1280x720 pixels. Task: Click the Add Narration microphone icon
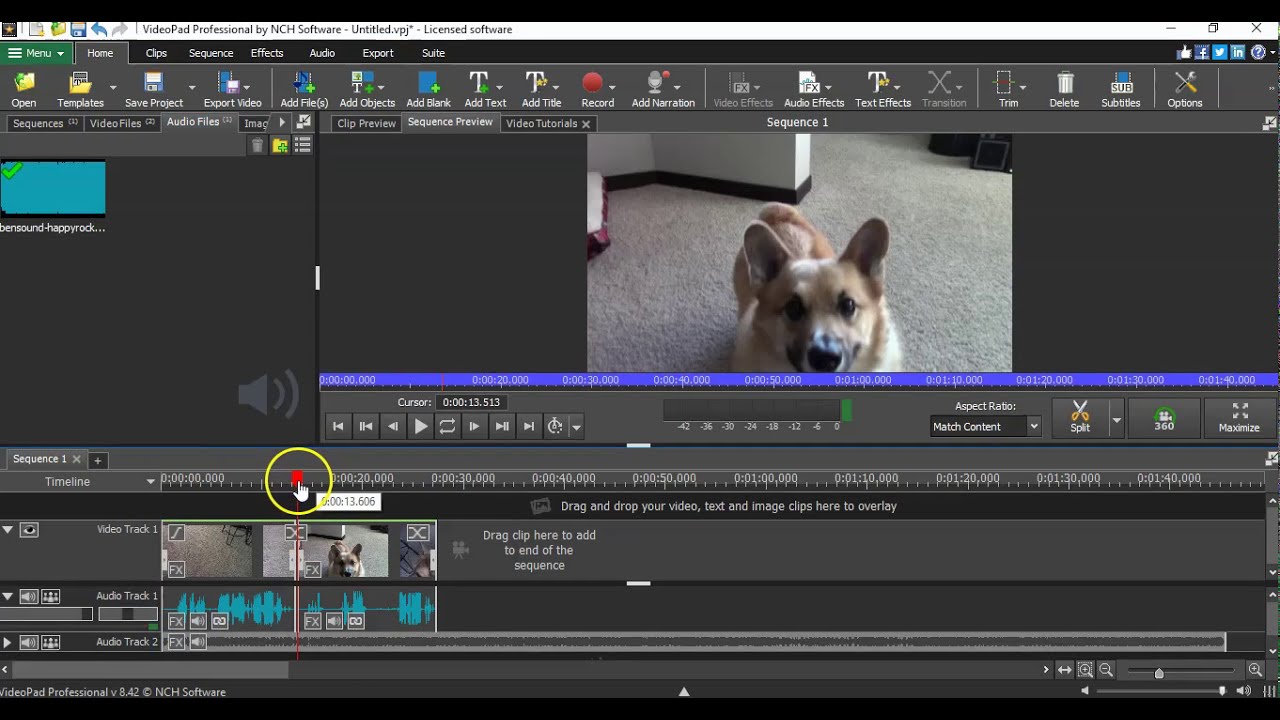pyautogui.click(x=657, y=83)
